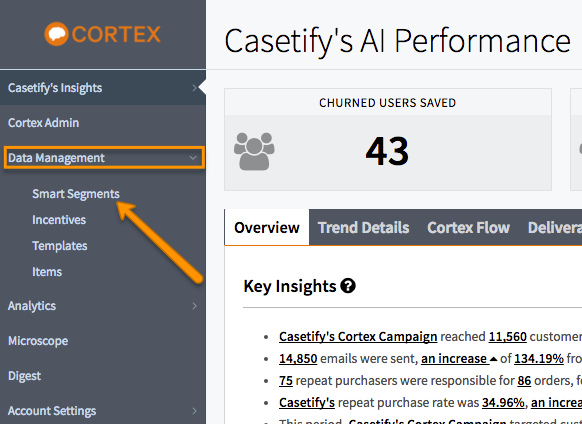Click the 'Casetify's' link in repeat purchase bullet

(x=307, y=403)
